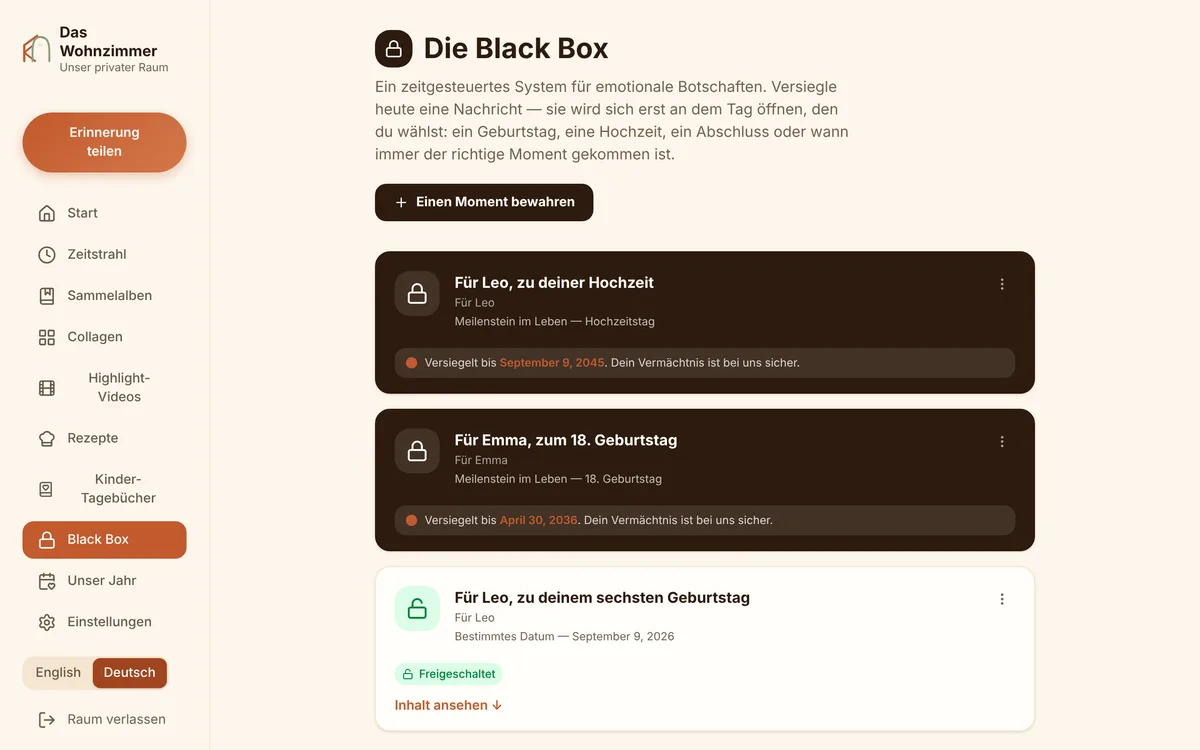
Task: Select the Deutsch language option
Action: (130, 673)
